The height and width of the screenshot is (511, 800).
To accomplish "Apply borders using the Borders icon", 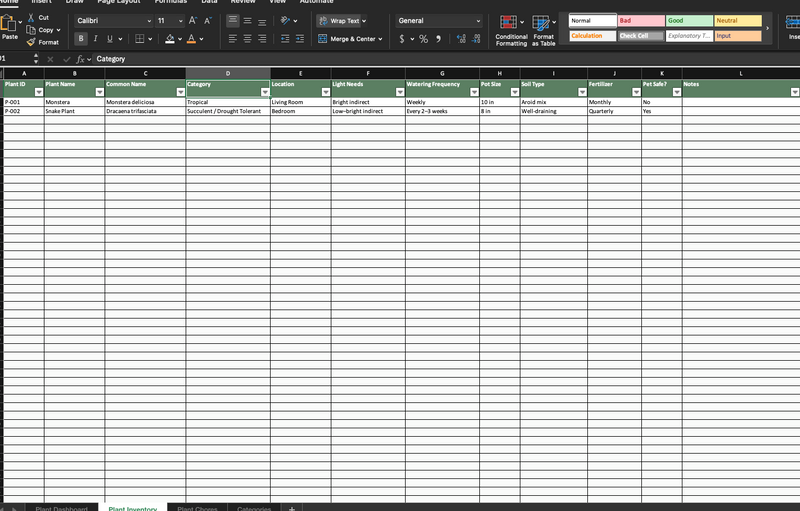I will 139,39.
